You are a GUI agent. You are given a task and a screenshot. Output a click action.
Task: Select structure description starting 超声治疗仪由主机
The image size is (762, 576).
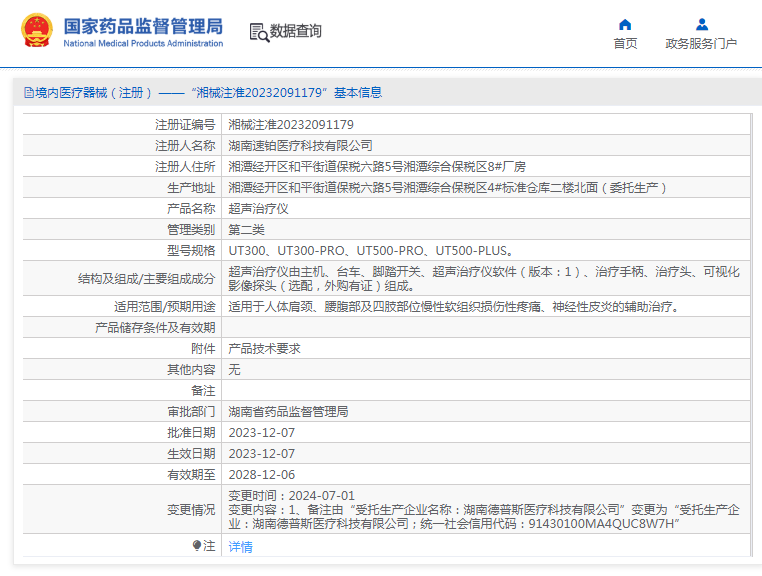(484, 279)
